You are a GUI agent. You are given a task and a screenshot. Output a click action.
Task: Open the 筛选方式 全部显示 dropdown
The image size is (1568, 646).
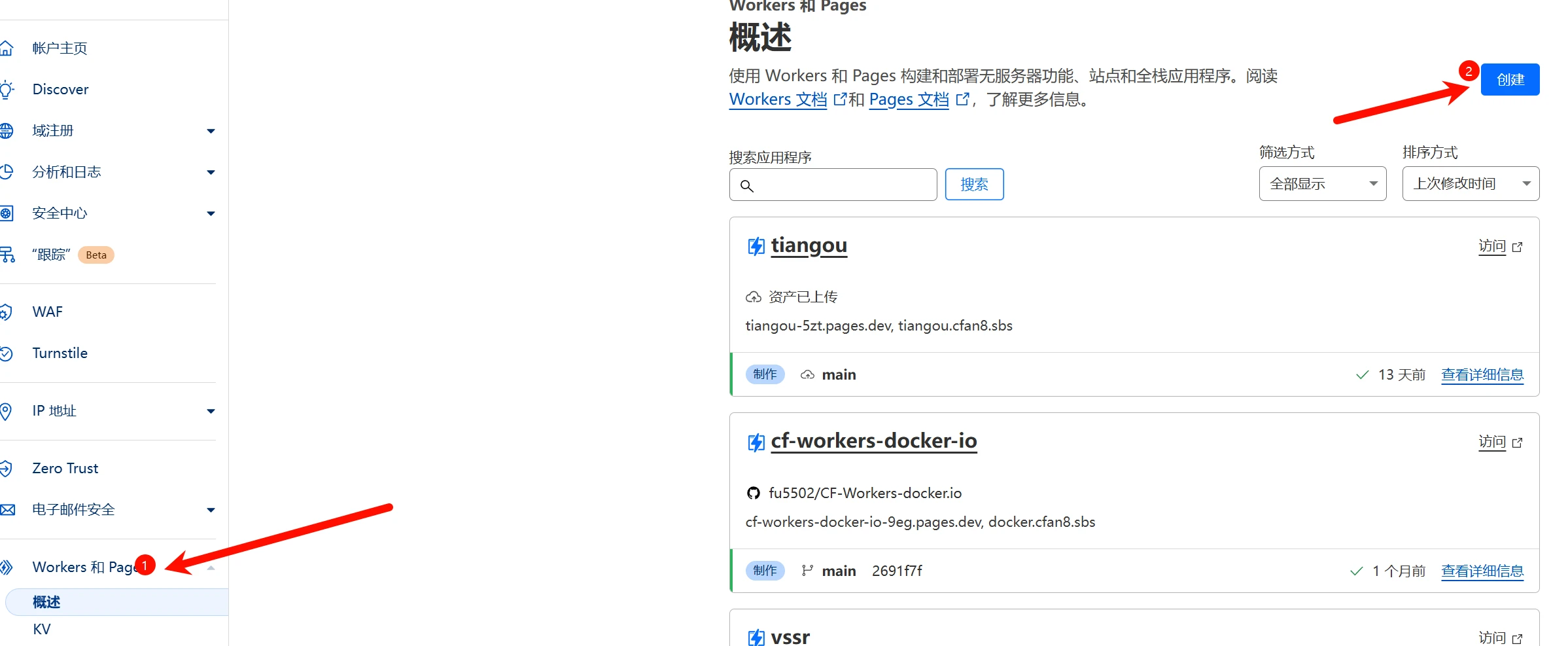(1322, 183)
